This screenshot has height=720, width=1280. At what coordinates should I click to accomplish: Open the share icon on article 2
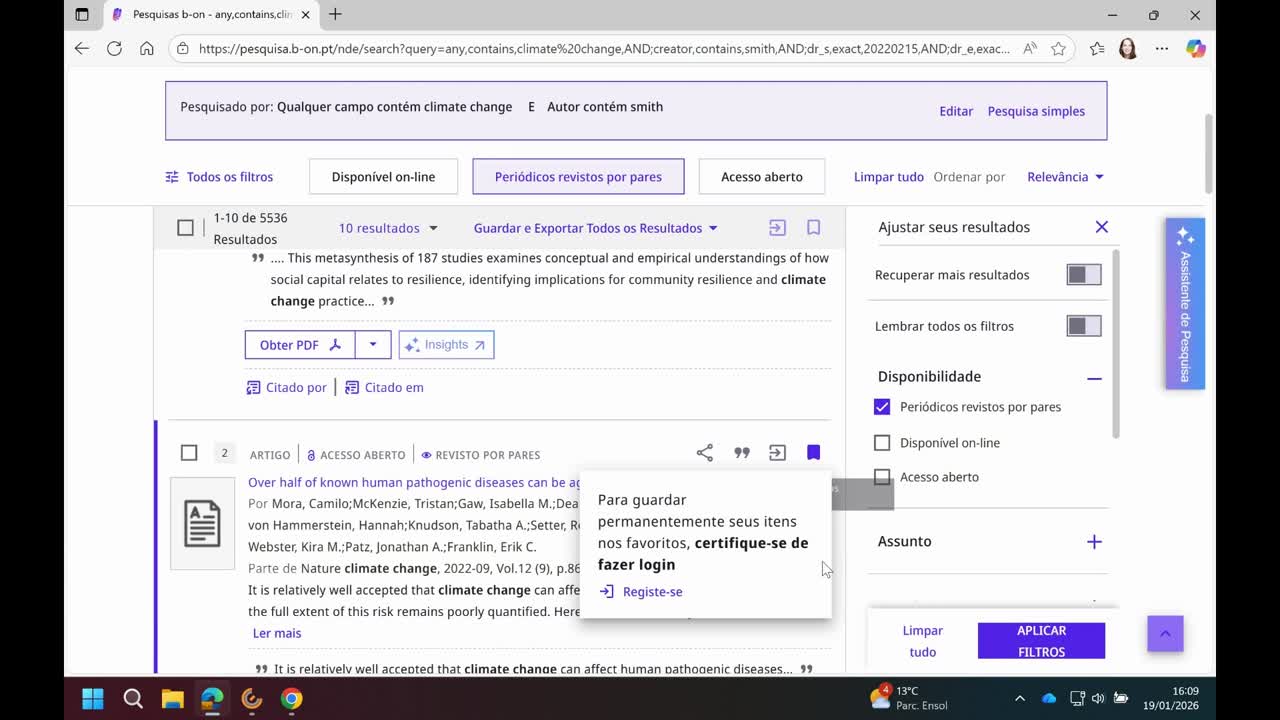pyautogui.click(x=705, y=452)
